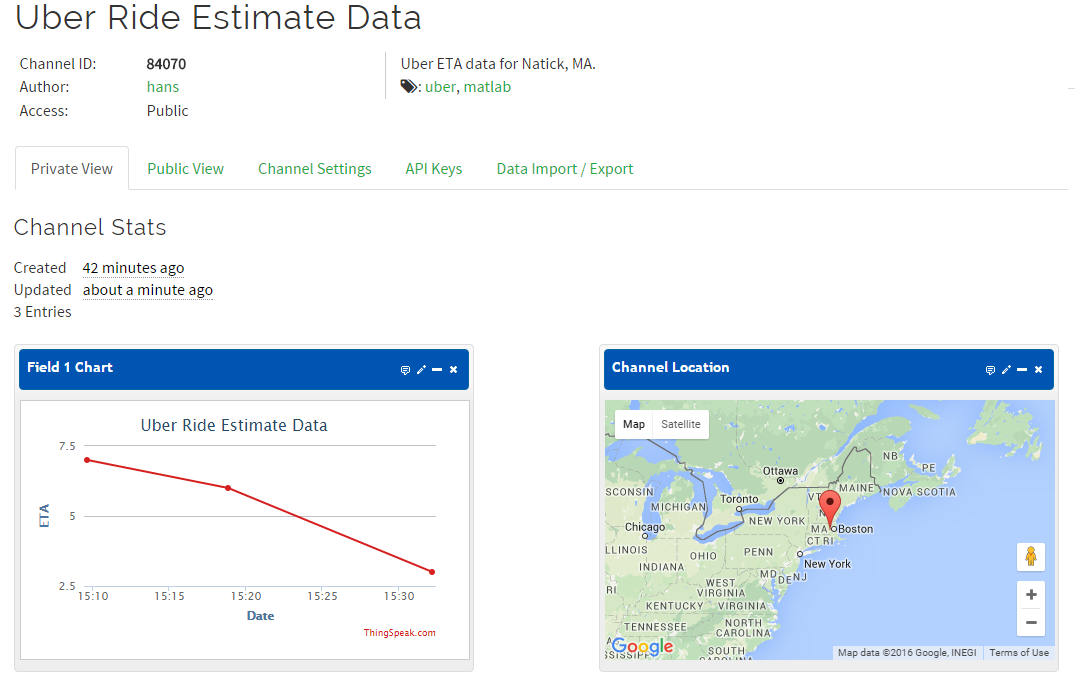Click the last data point on the chart
Viewport: 1075px width, 682px height.
click(x=432, y=572)
